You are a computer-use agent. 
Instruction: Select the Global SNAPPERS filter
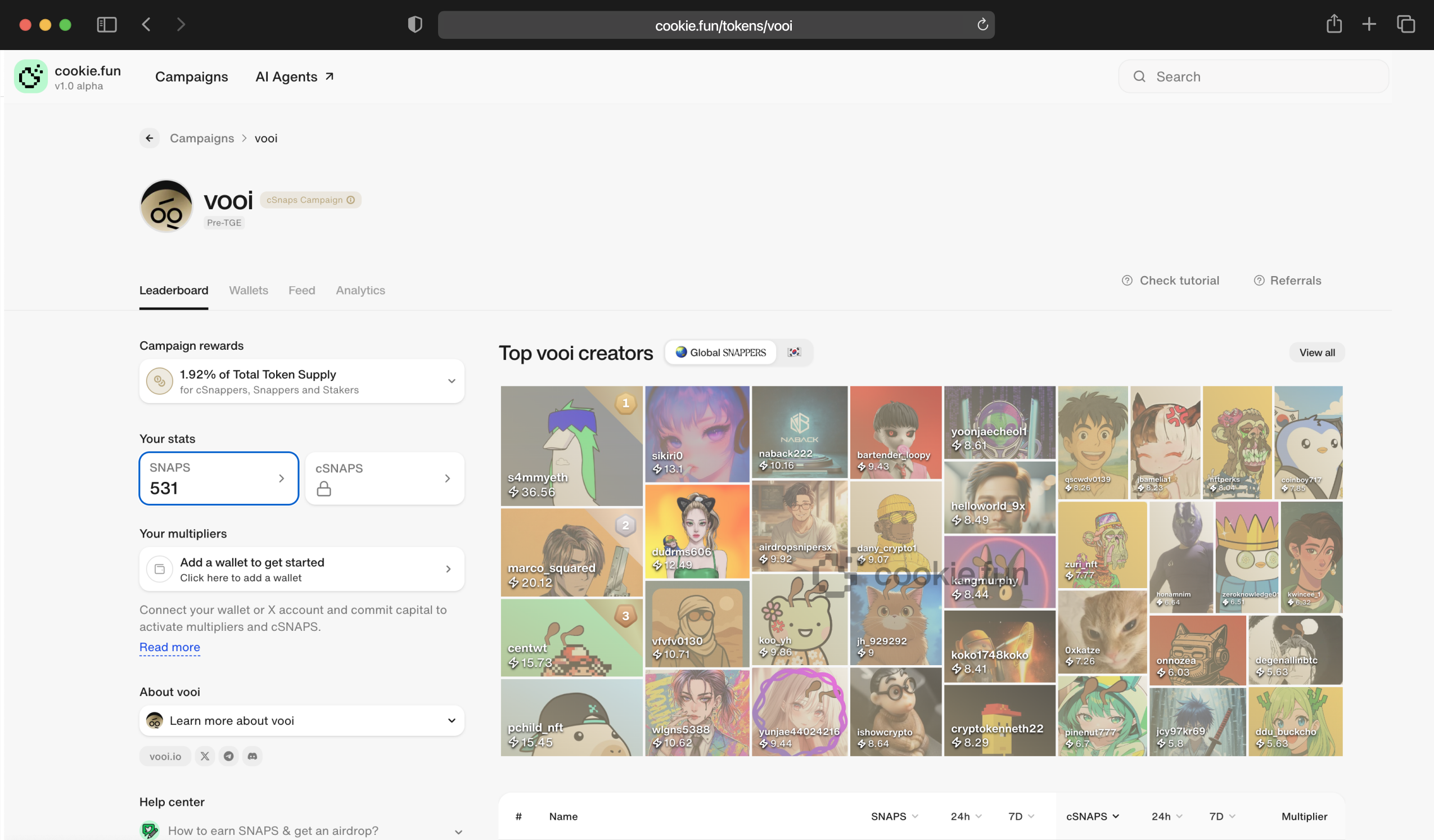[720, 353]
